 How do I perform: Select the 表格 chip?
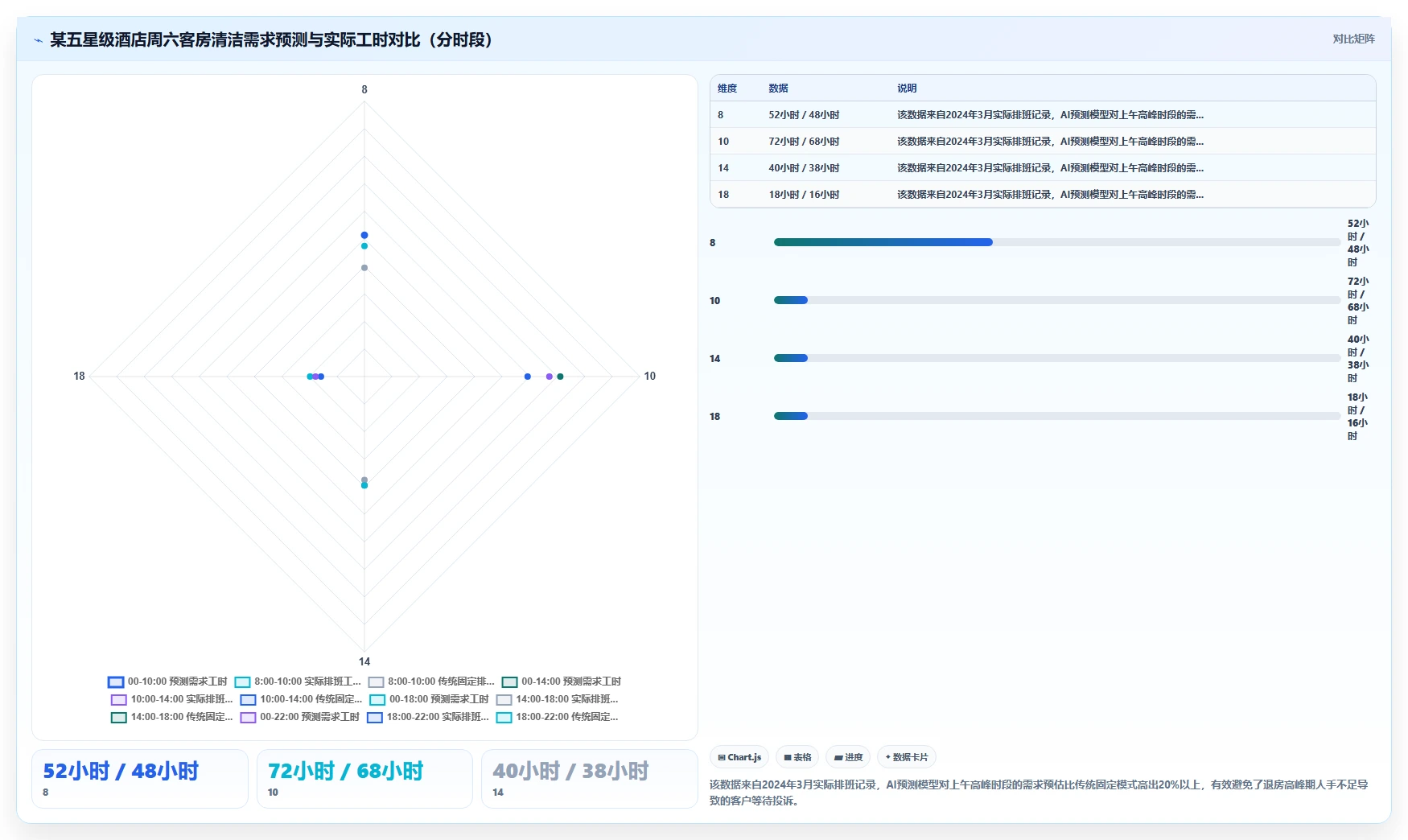[797, 757]
